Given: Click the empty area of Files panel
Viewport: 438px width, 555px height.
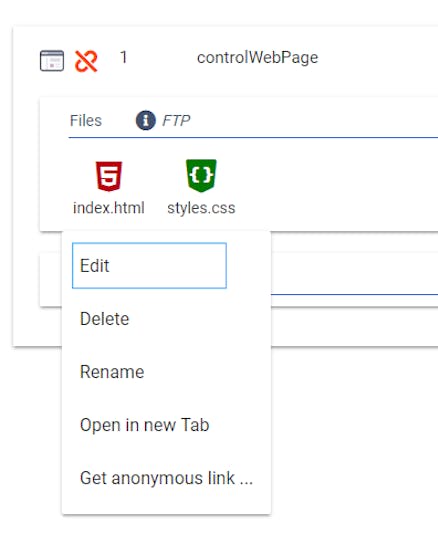Looking at the screenshot, I should tap(336, 184).
